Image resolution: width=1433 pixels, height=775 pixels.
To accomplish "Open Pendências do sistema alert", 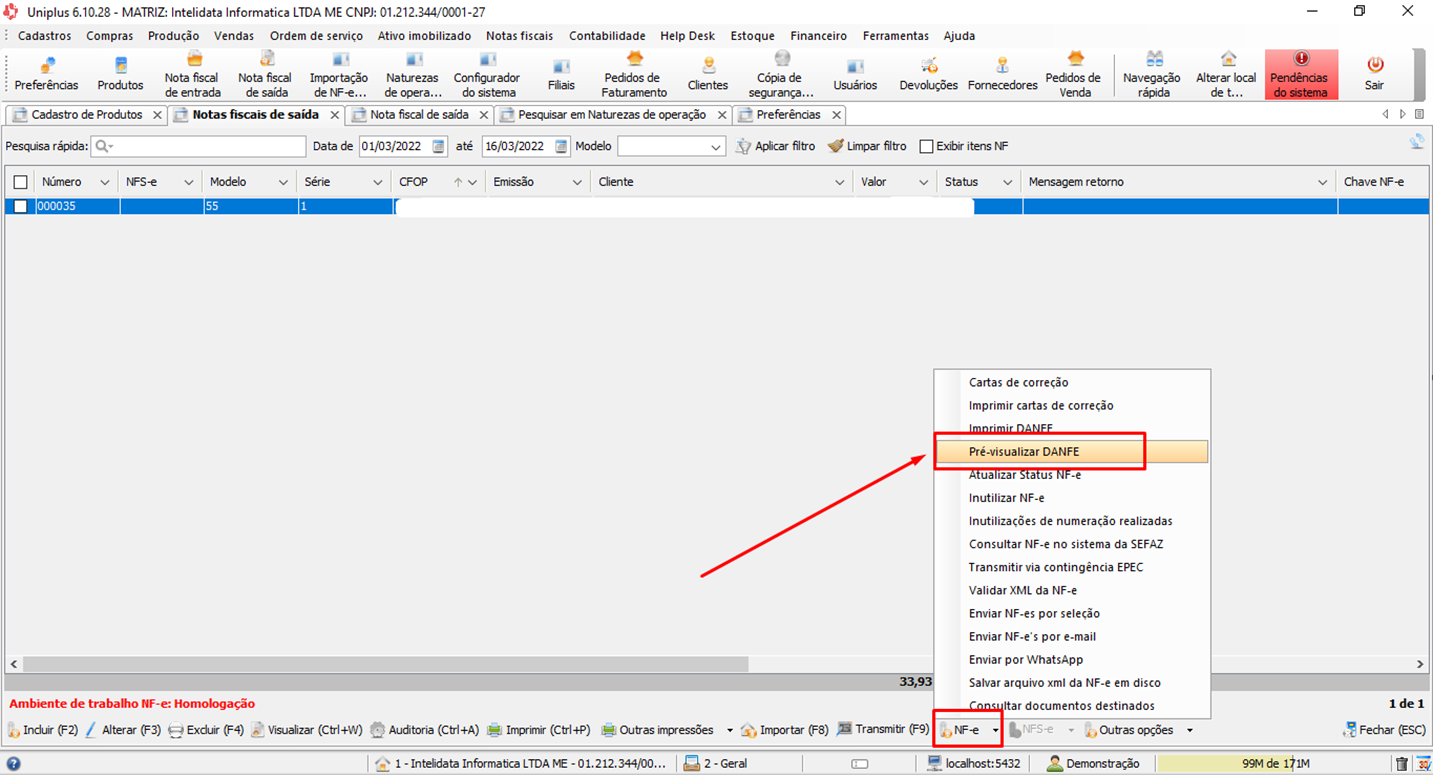I will [x=1299, y=74].
